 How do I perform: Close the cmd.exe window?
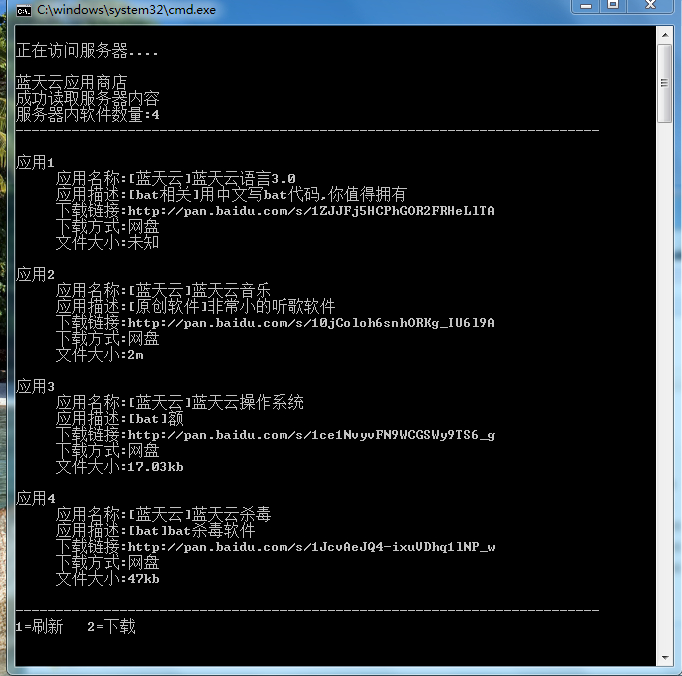coord(650,6)
